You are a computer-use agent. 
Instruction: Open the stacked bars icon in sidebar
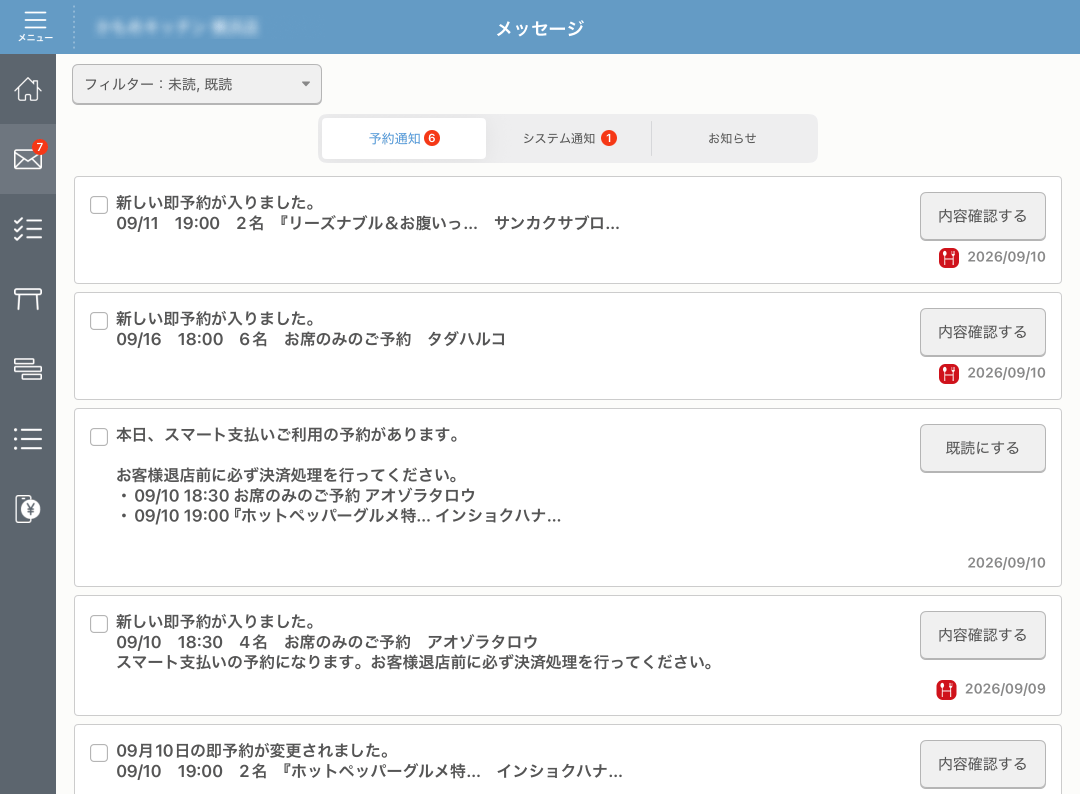(28, 369)
